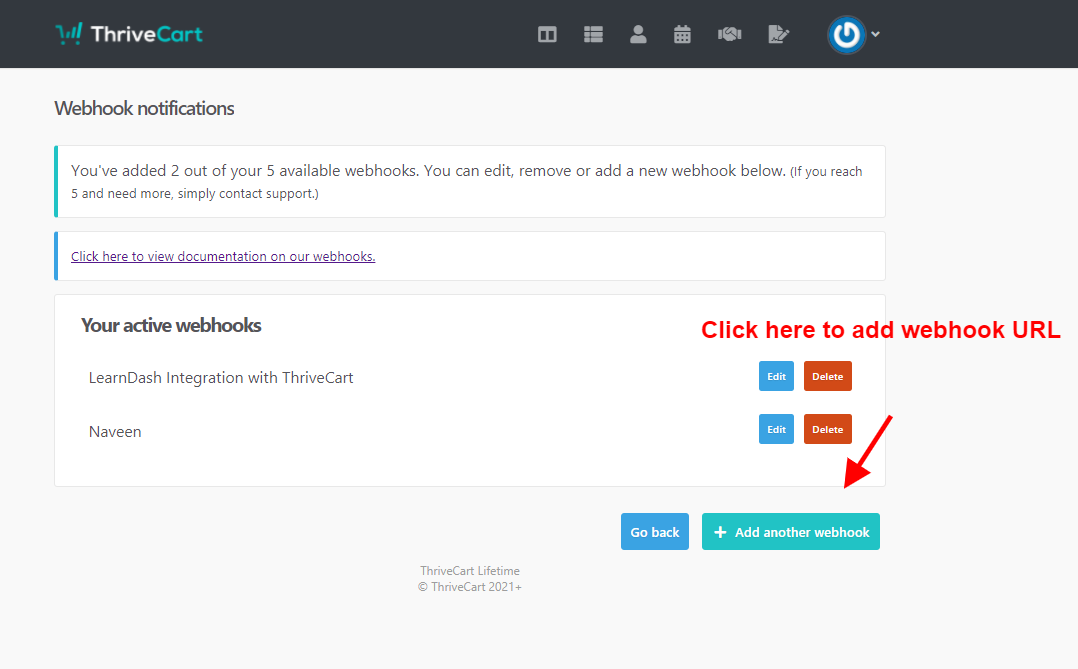Select the Naveen webhook name text
The height and width of the screenshot is (669, 1078).
coord(115,432)
